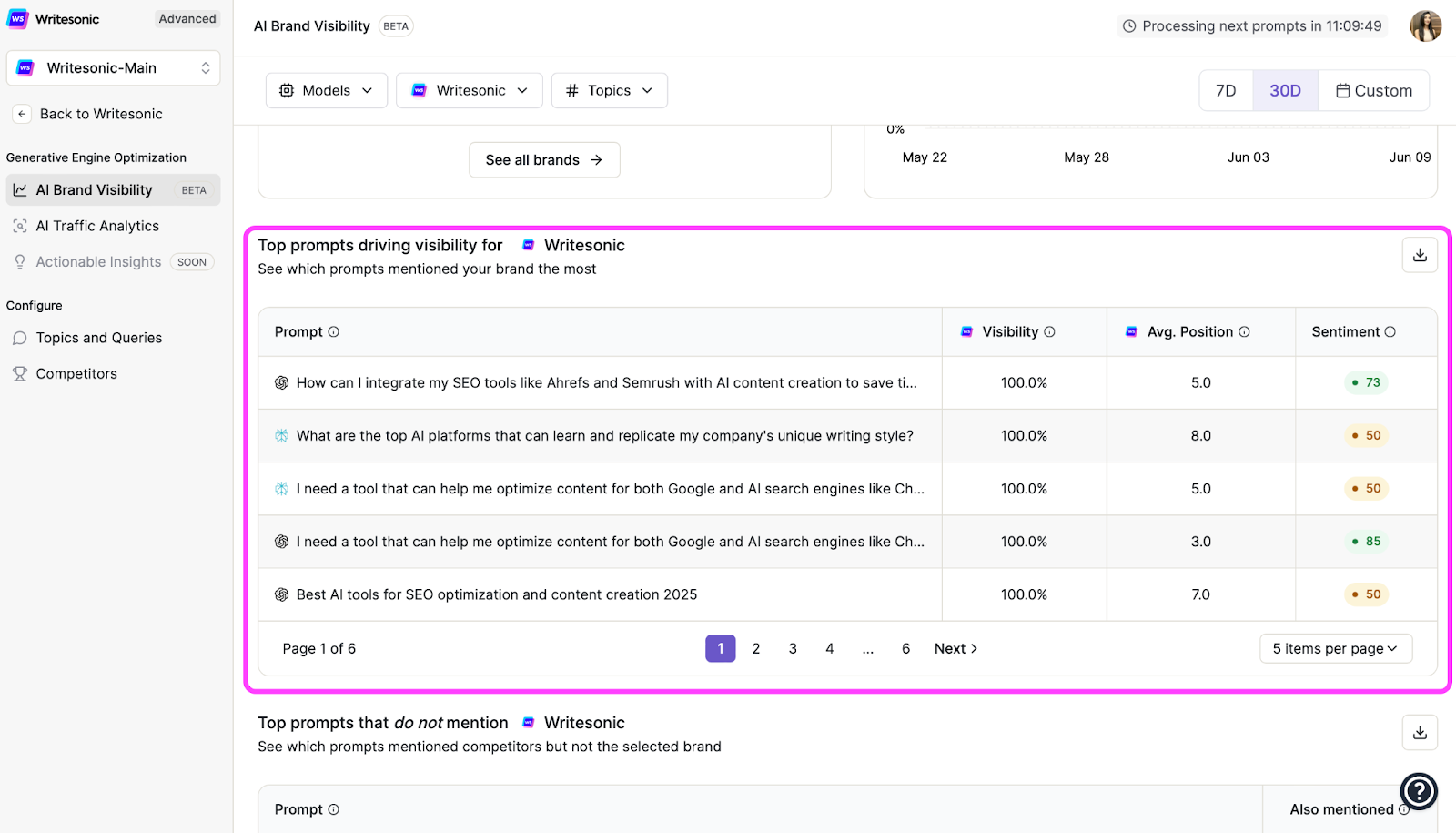Screen dimensions: 1456x833
Task: Open the Models dropdown
Action: coord(327,91)
